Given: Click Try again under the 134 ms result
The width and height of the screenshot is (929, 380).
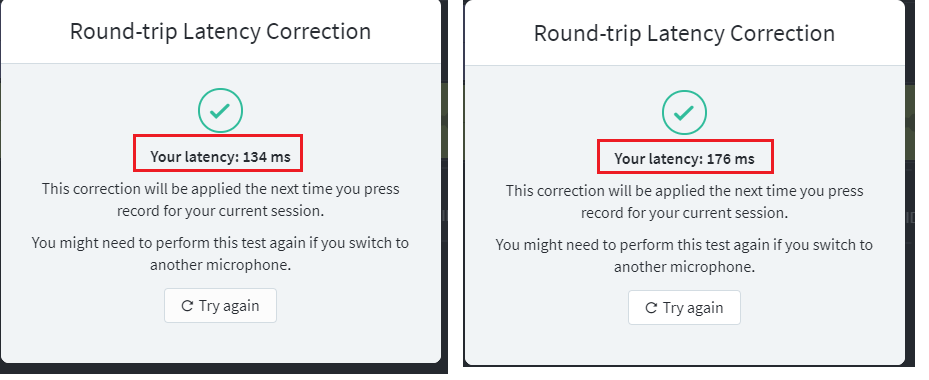Looking at the screenshot, I should [220, 305].
